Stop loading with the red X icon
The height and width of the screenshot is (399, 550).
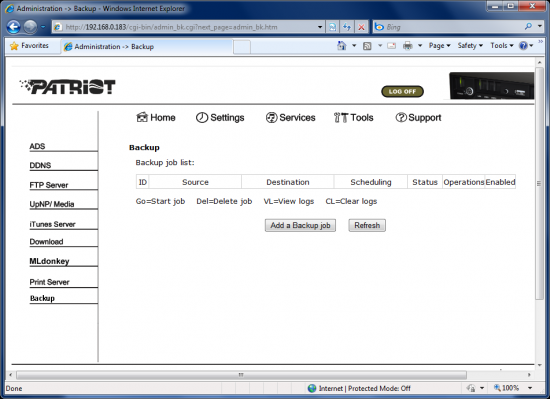pos(361,27)
